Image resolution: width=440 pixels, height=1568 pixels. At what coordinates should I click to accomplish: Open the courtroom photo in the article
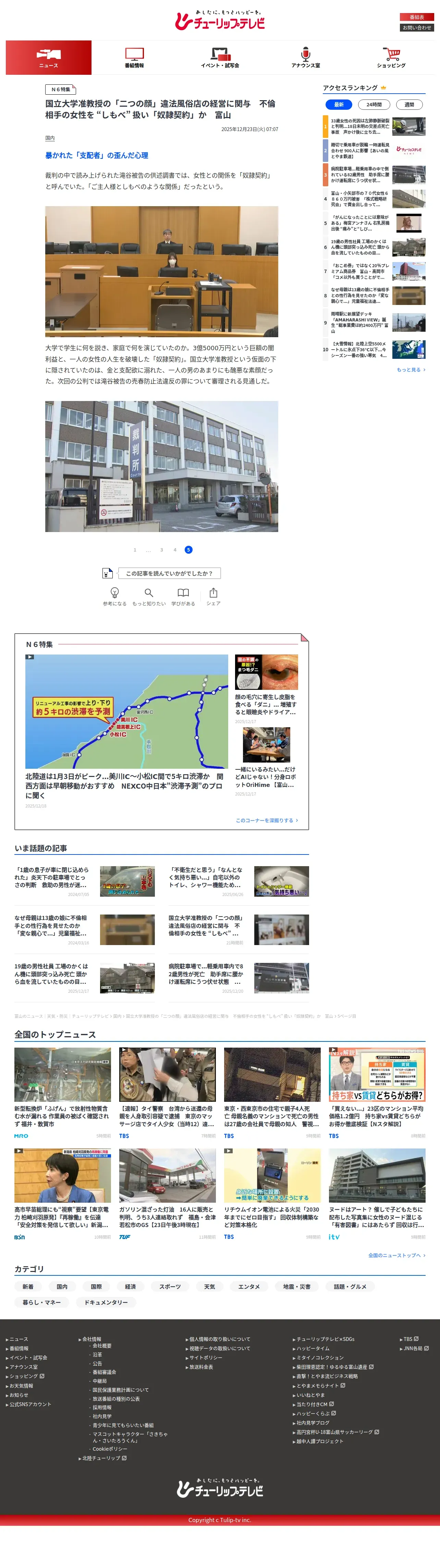[x=162, y=271]
